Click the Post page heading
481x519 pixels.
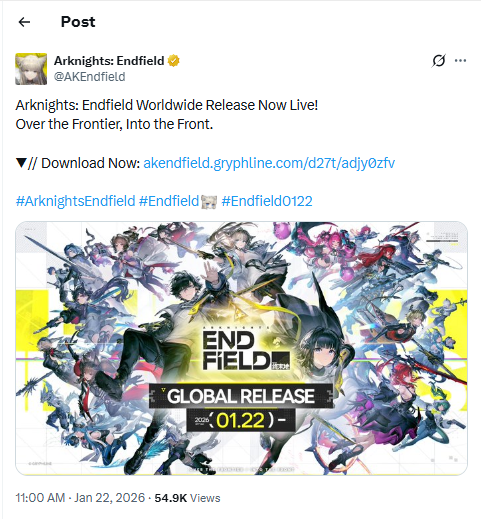tap(78, 22)
